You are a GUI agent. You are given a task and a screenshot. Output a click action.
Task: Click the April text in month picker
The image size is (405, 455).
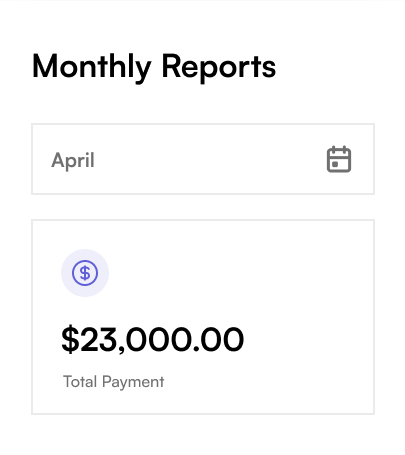click(73, 160)
